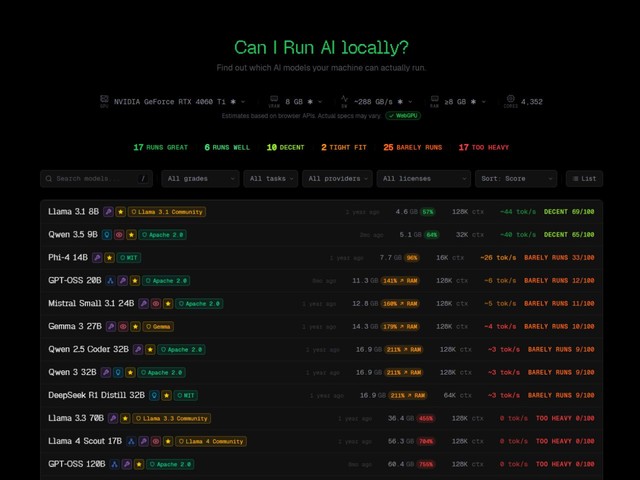This screenshot has height=480, width=640.
Task: Click the blue network icon beside GPT-OSS 120B
Action: [x=115, y=464]
